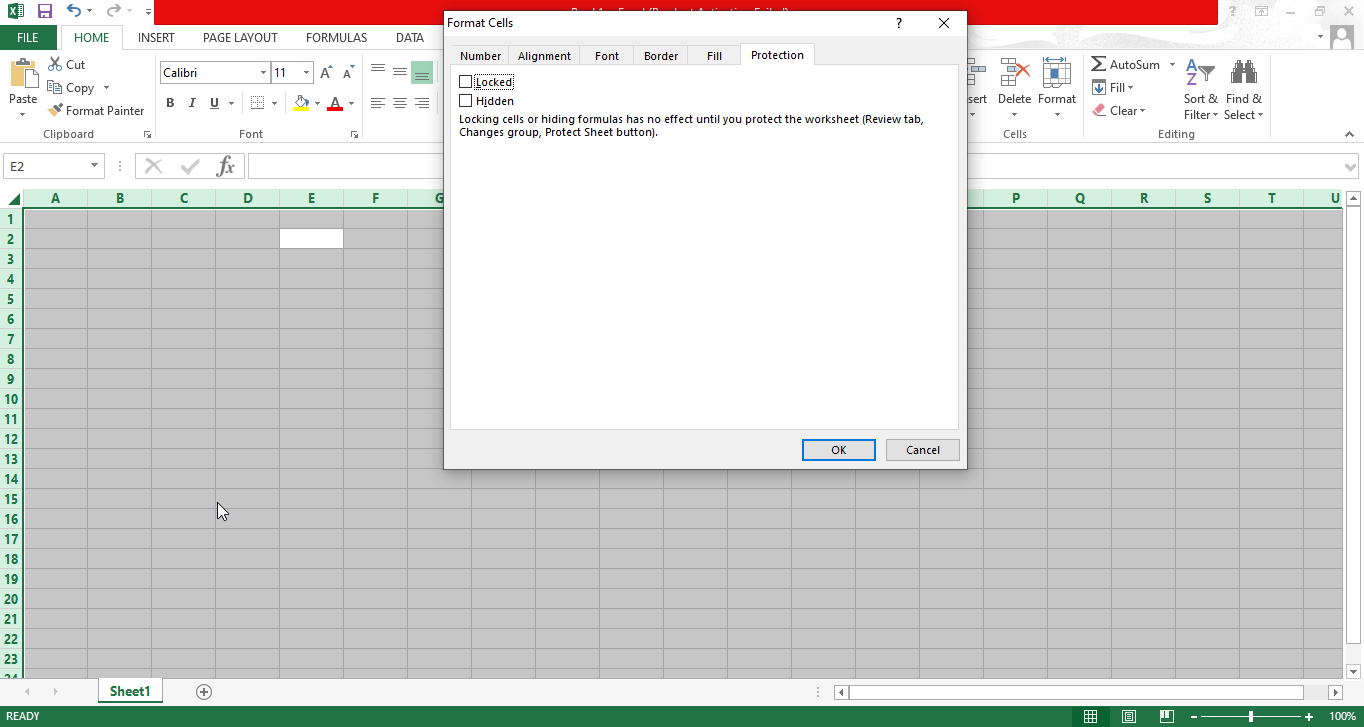Open the Font settings dialog launcher
Screen dimensions: 1364x727
[x=353, y=134]
